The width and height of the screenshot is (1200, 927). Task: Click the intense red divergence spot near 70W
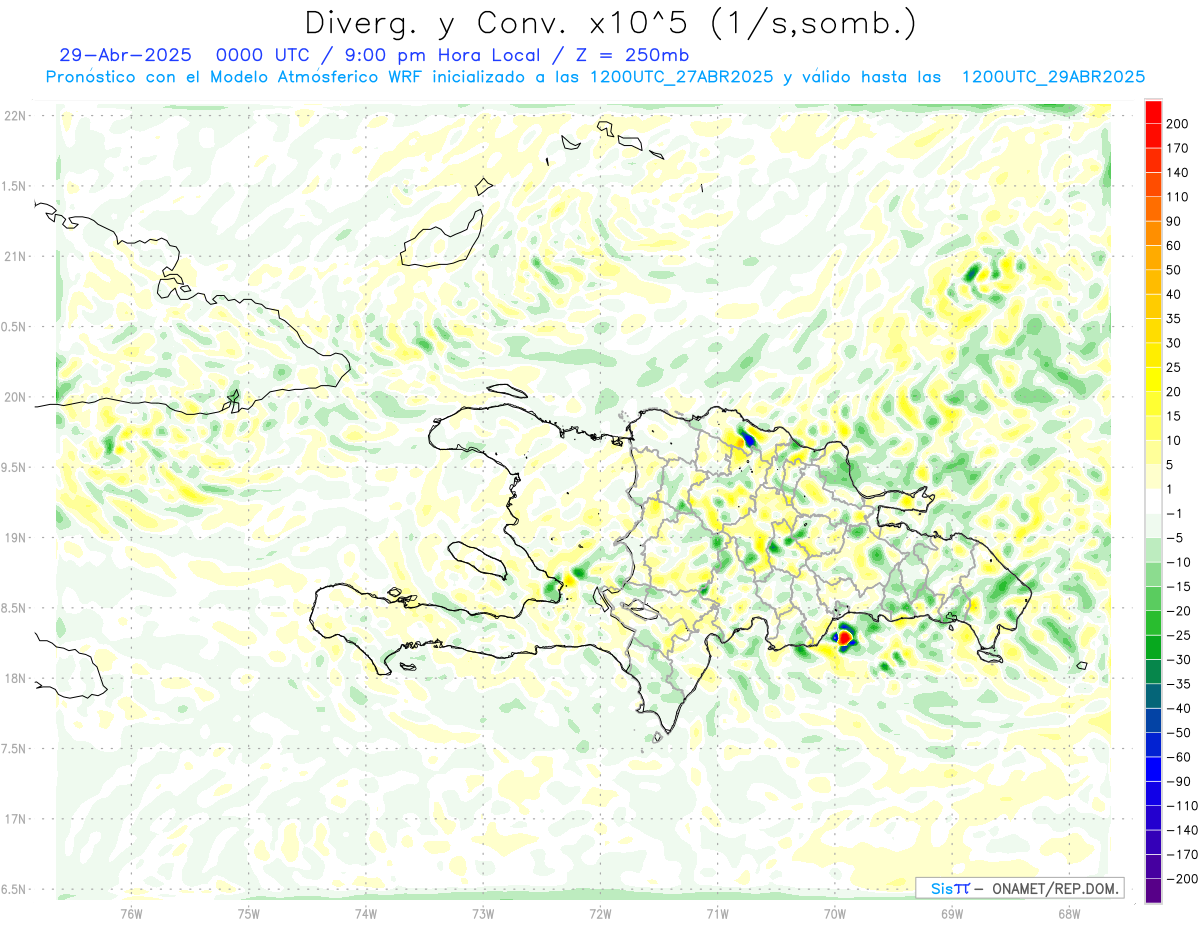click(844, 636)
